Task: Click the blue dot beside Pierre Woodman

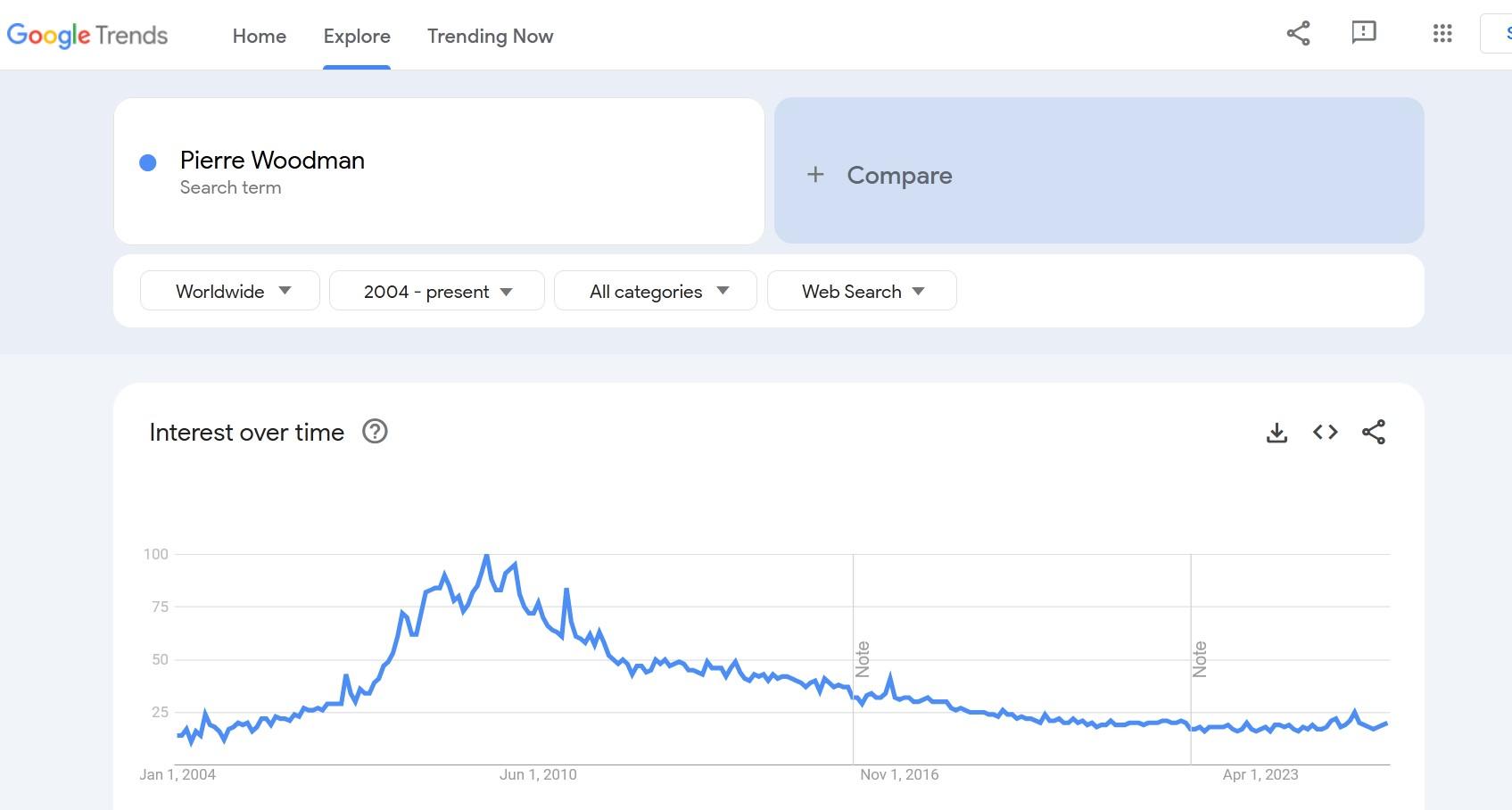Action: pyautogui.click(x=148, y=162)
